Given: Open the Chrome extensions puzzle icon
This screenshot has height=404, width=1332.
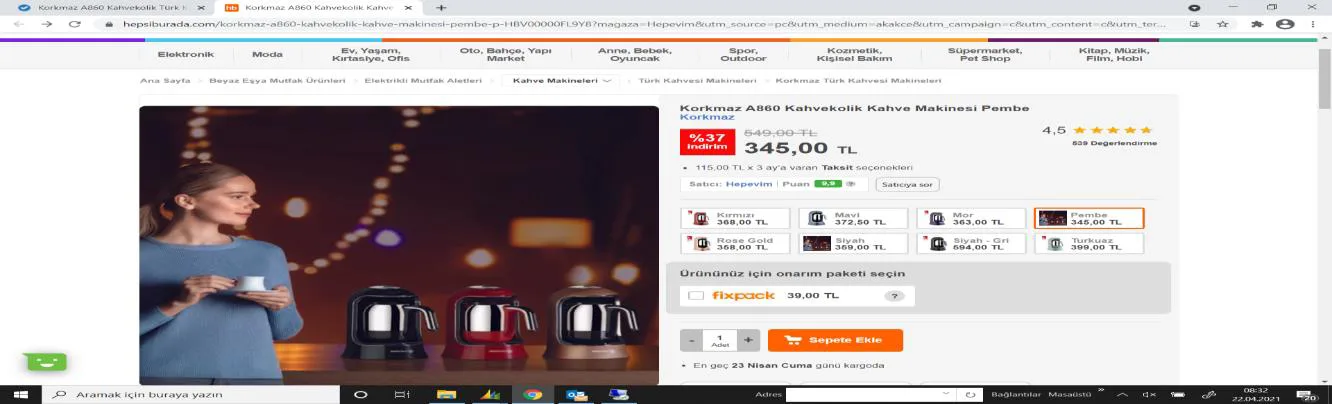Looking at the screenshot, I should click(1257, 24).
